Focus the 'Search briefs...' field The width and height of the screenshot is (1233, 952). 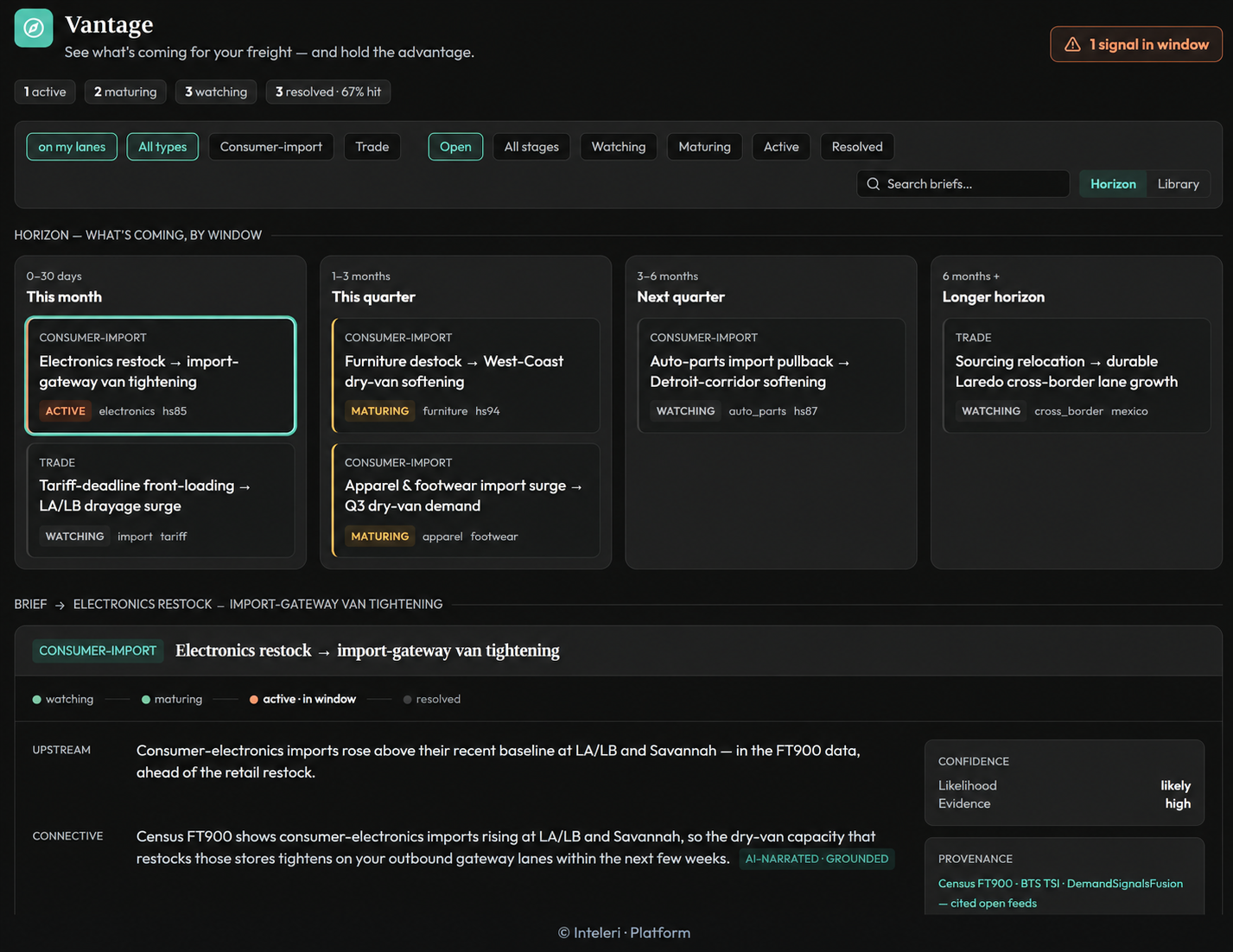[963, 184]
